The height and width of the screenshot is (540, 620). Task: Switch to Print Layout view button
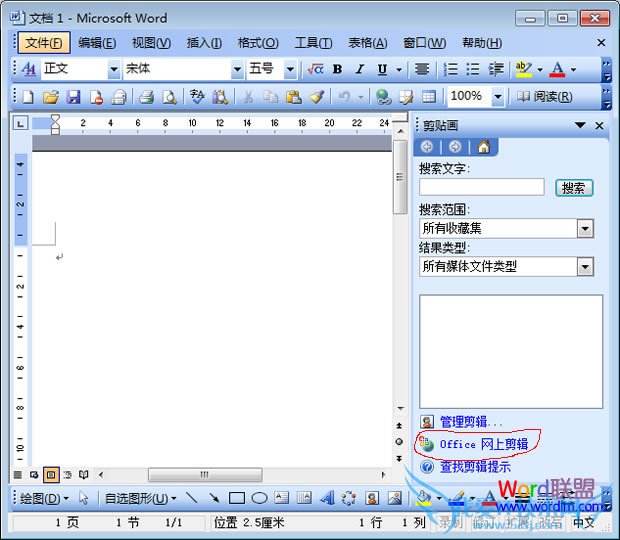pos(51,474)
